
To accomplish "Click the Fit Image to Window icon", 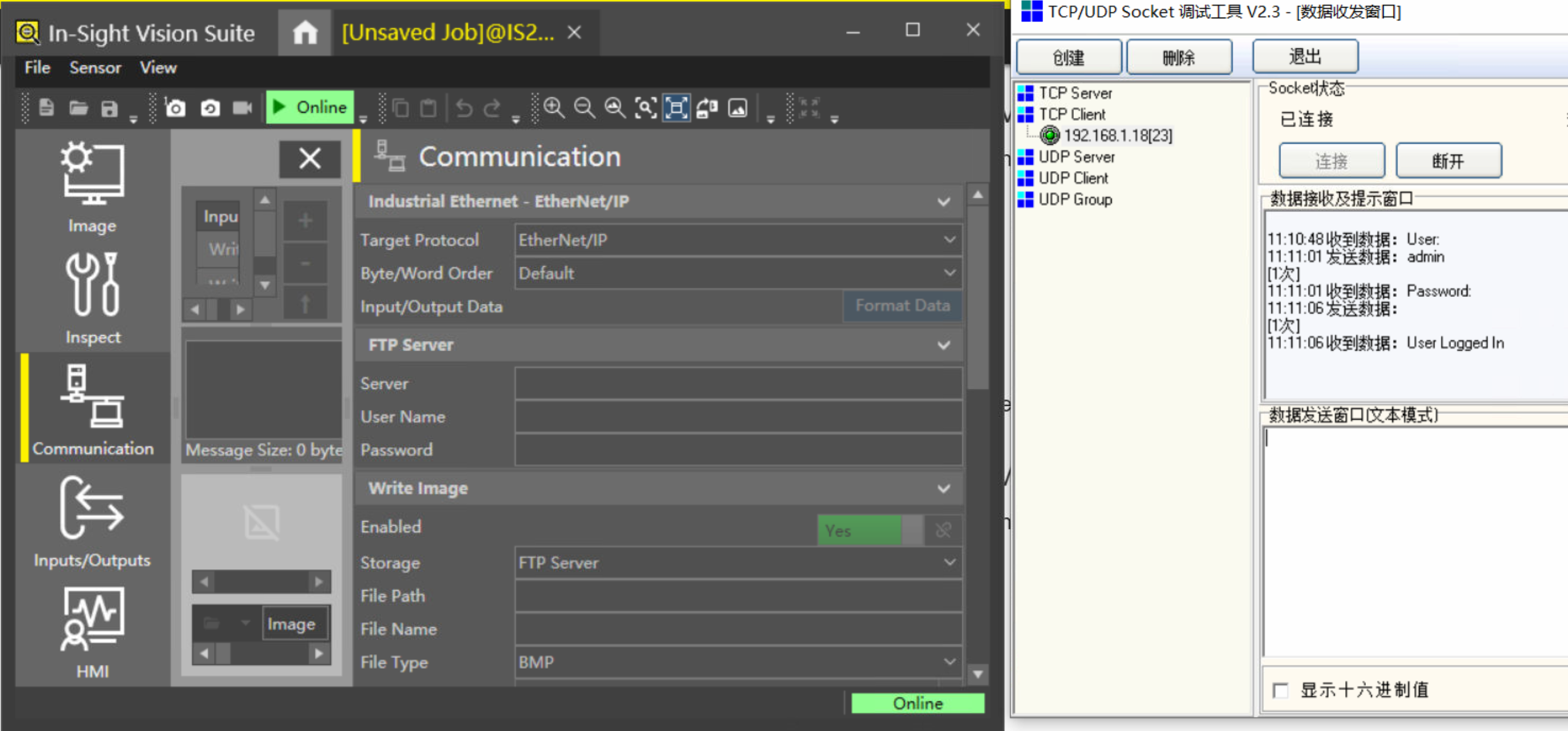I will click(x=675, y=108).
